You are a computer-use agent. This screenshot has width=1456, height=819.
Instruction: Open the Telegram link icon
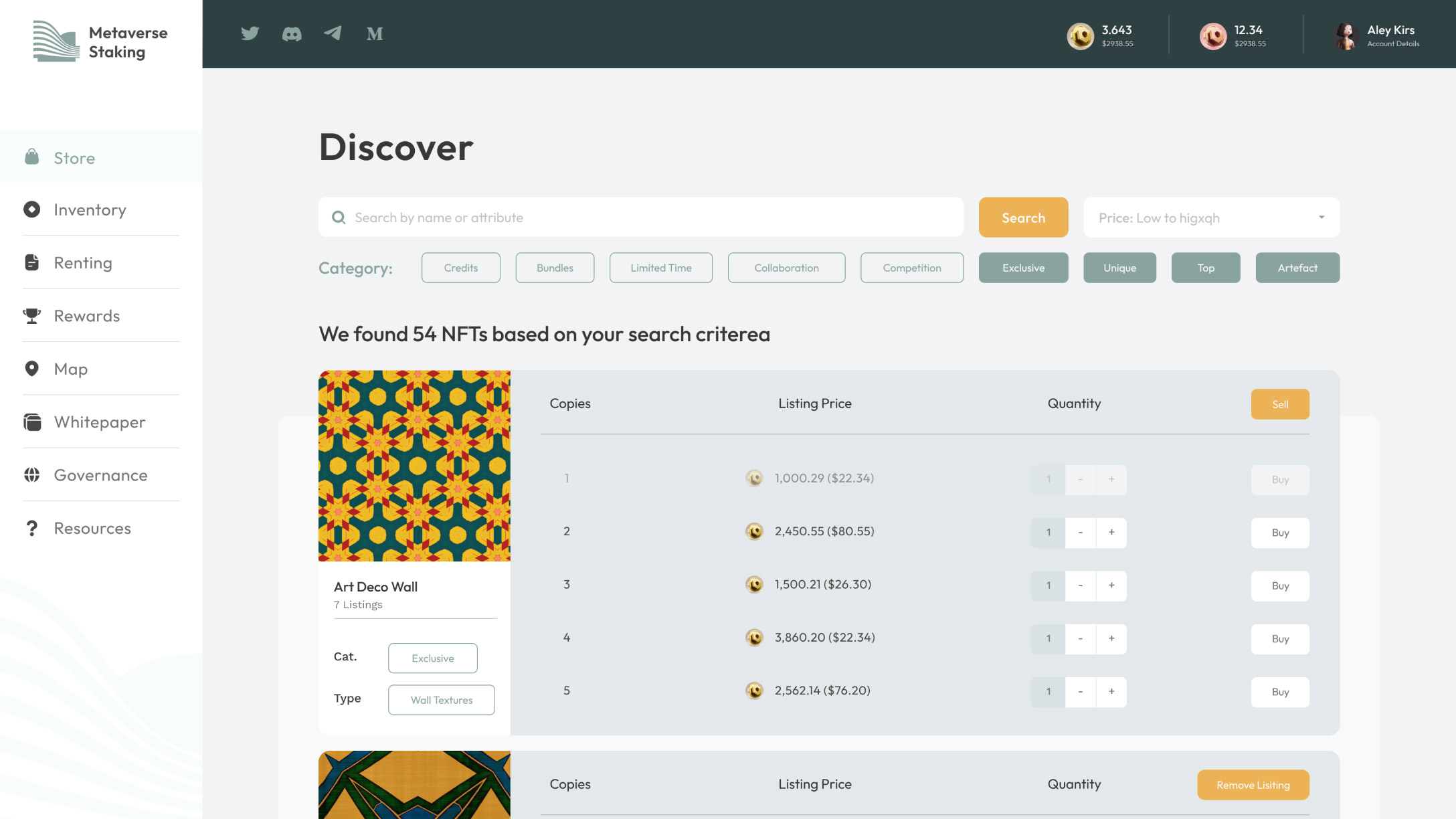(333, 33)
